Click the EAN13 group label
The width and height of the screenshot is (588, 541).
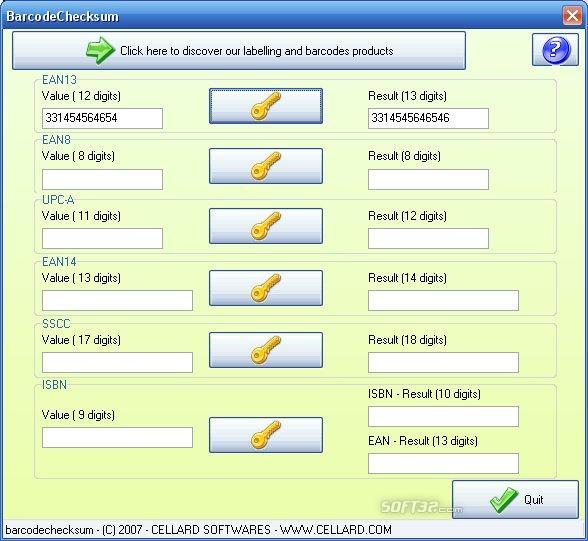pyautogui.click(x=59, y=79)
